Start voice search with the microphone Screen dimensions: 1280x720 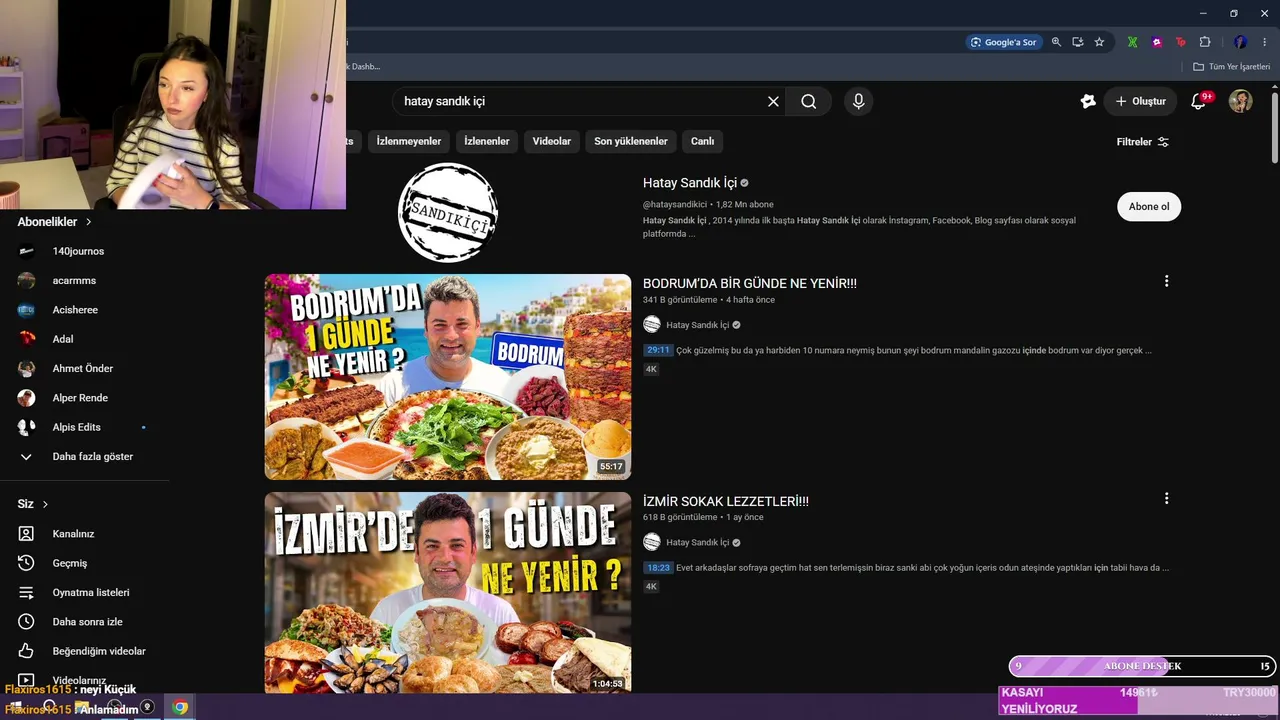(x=858, y=101)
